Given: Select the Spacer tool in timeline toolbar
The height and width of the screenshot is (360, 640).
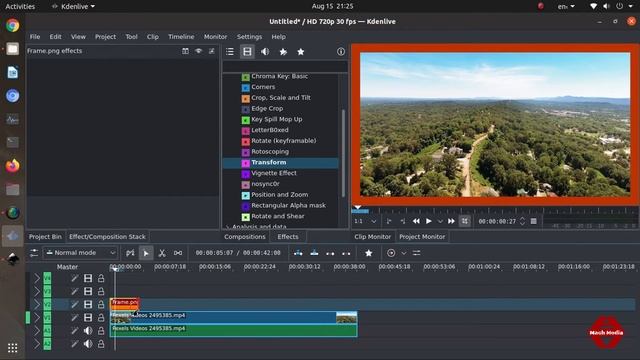Looking at the screenshot, I should [178, 253].
